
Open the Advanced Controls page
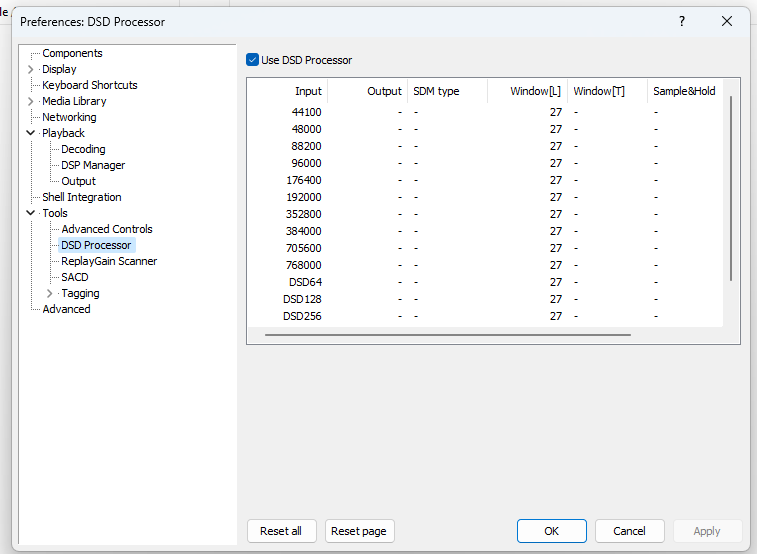tap(107, 229)
